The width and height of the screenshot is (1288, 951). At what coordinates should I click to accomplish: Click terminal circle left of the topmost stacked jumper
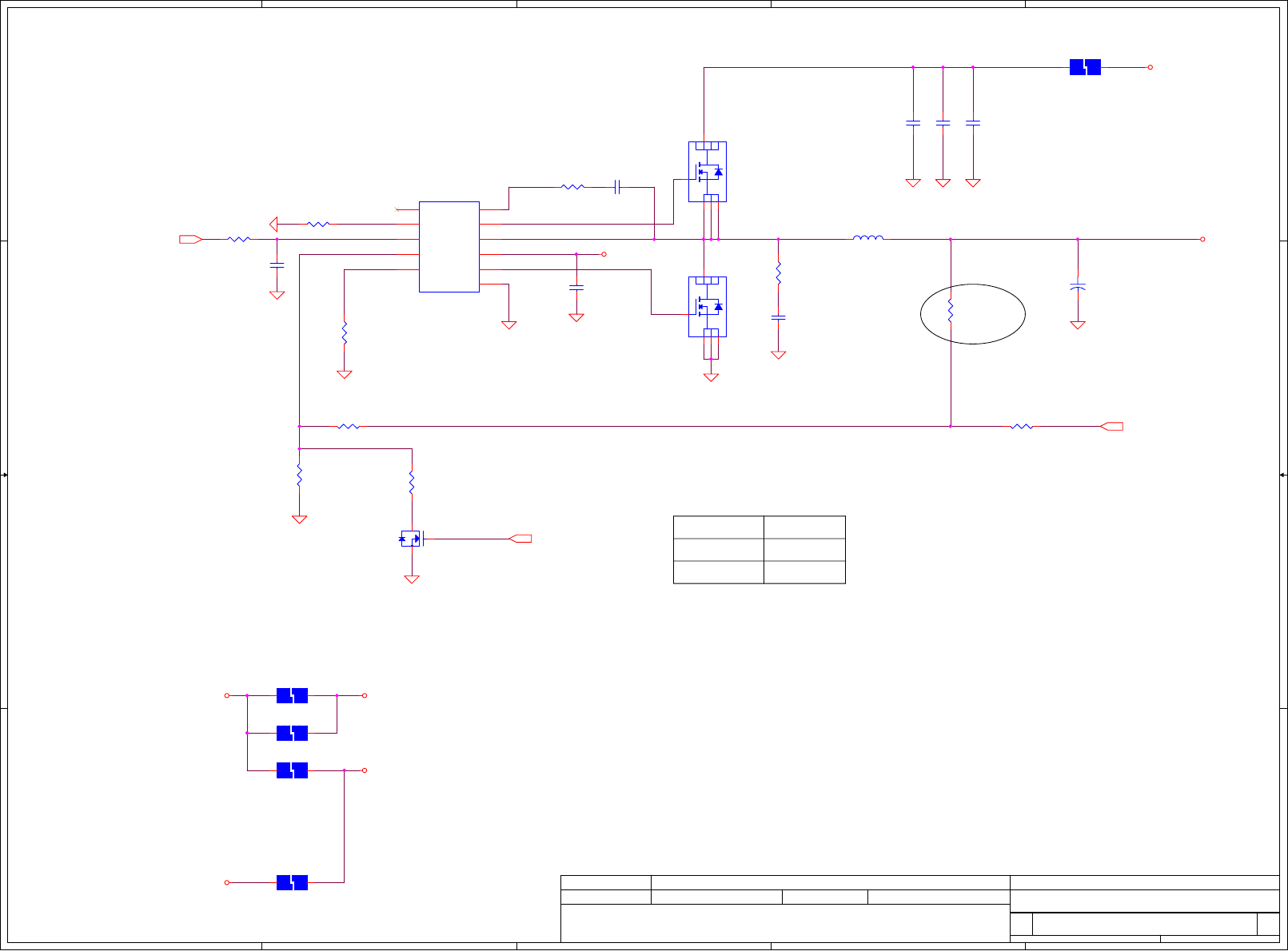point(227,695)
